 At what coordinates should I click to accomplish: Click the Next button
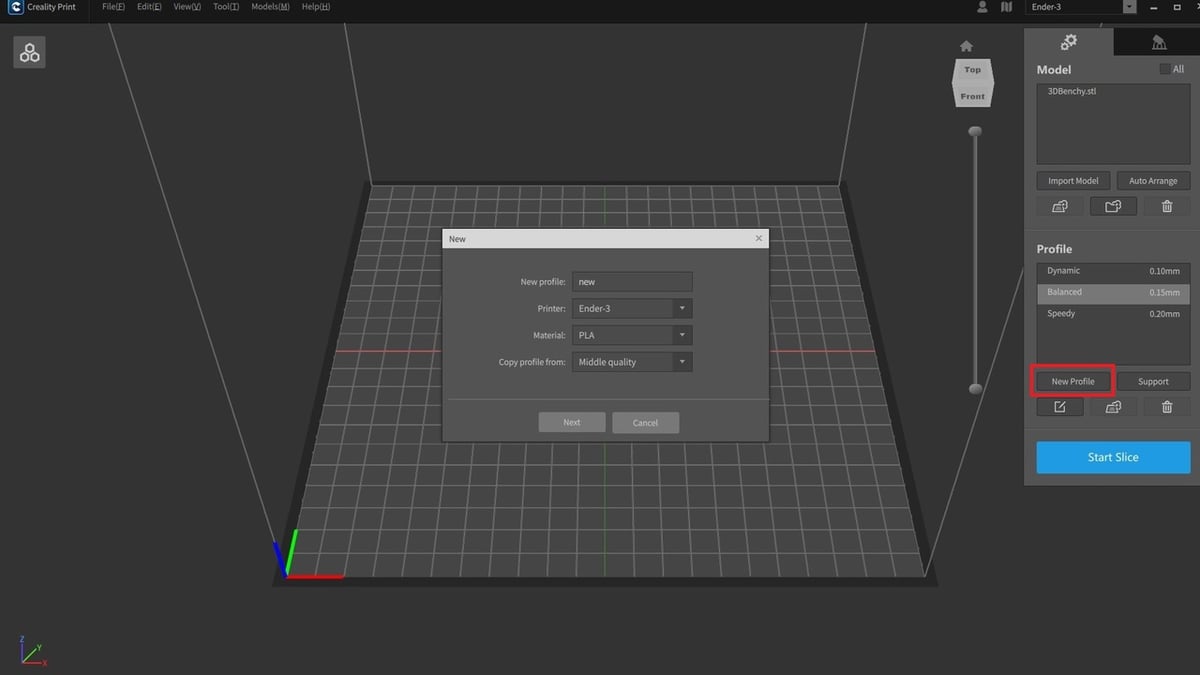572,422
